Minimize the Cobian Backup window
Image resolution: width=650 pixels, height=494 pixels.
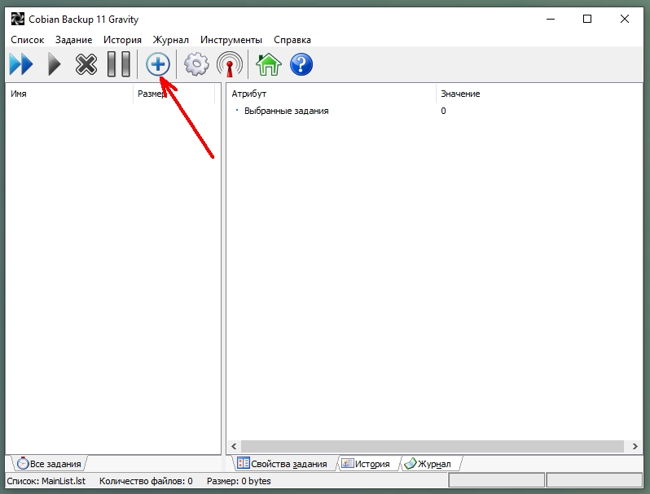[551, 19]
